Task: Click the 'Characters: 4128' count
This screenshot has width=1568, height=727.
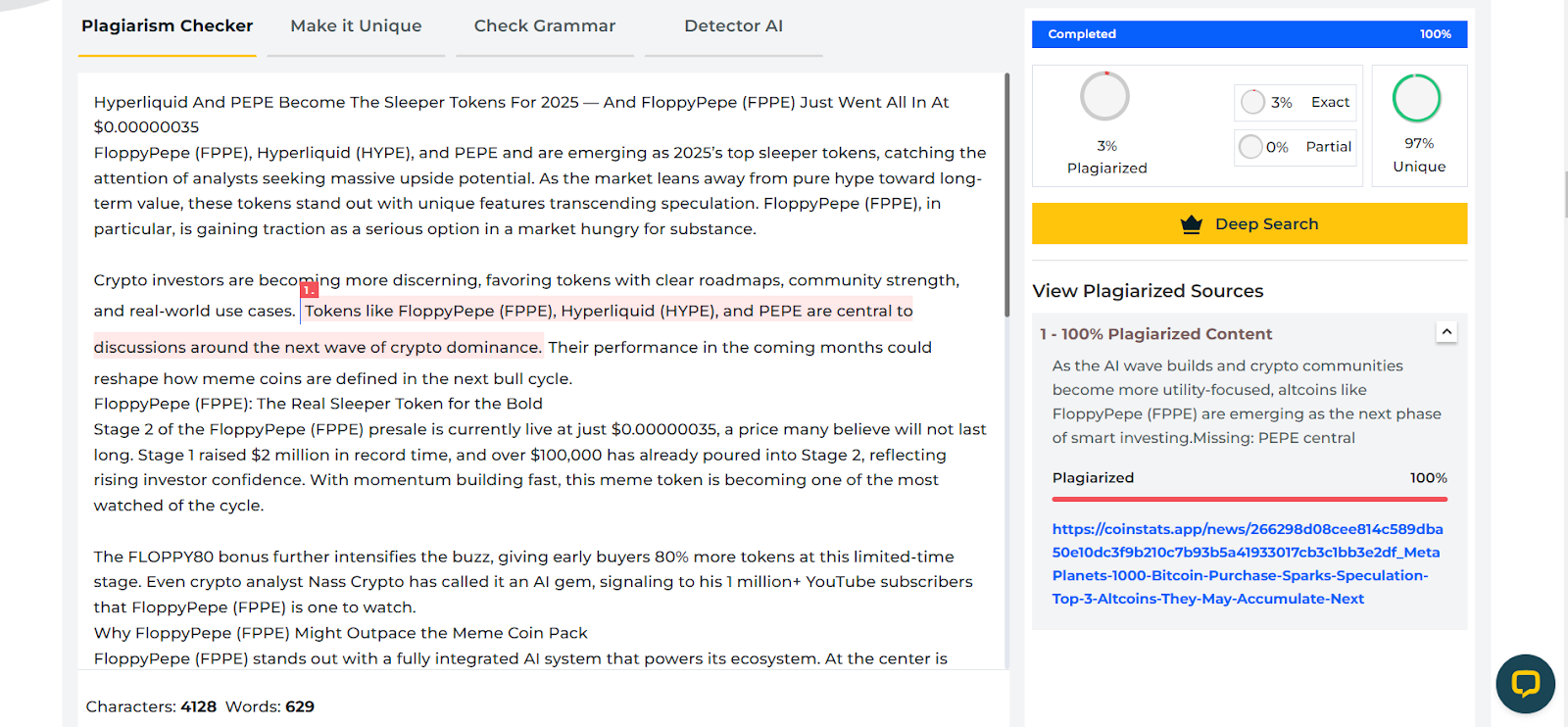Action: pos(151,706)
